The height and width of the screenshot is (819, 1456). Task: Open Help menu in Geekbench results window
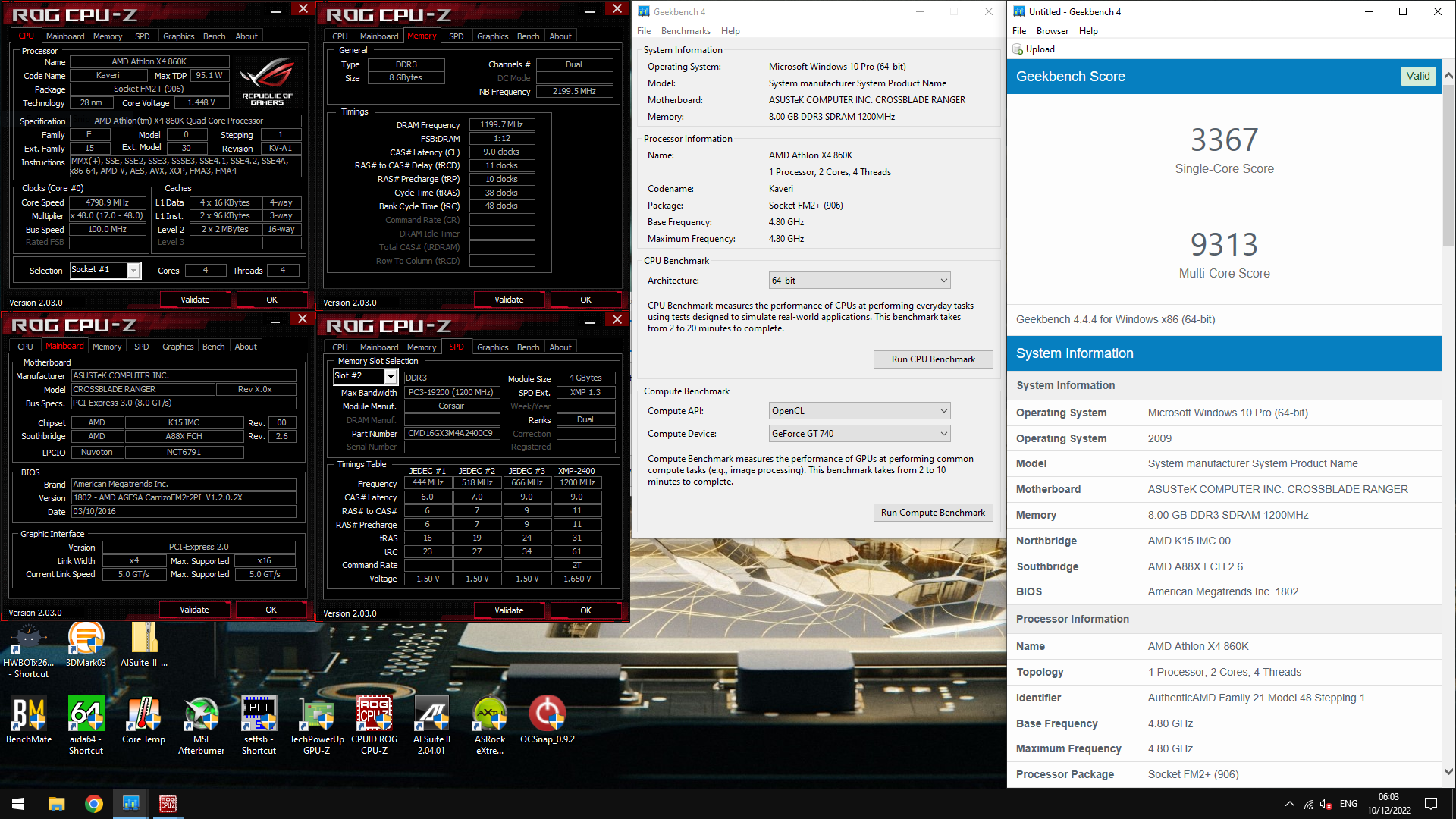click(x=1088, y=31)
